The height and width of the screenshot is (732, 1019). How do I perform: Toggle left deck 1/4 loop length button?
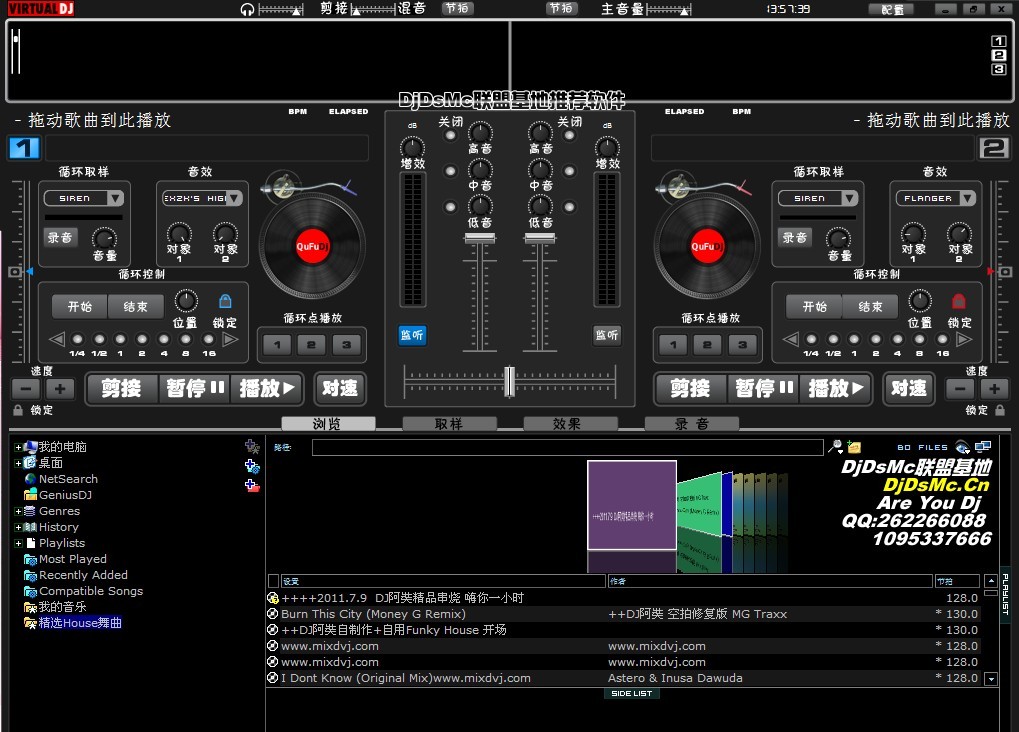click(x=77, y=339)
